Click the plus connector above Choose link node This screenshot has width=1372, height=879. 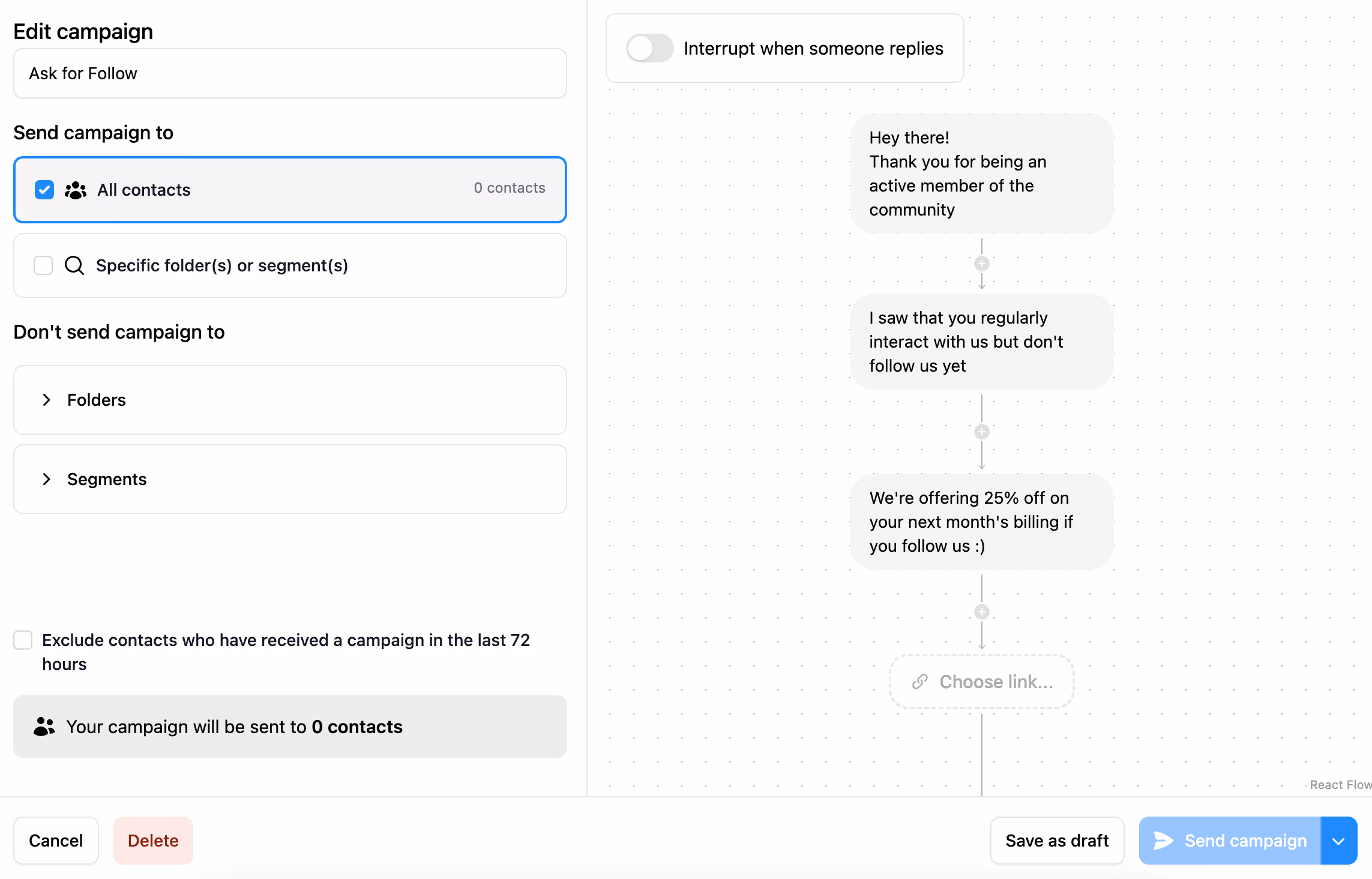pos(982,611)
